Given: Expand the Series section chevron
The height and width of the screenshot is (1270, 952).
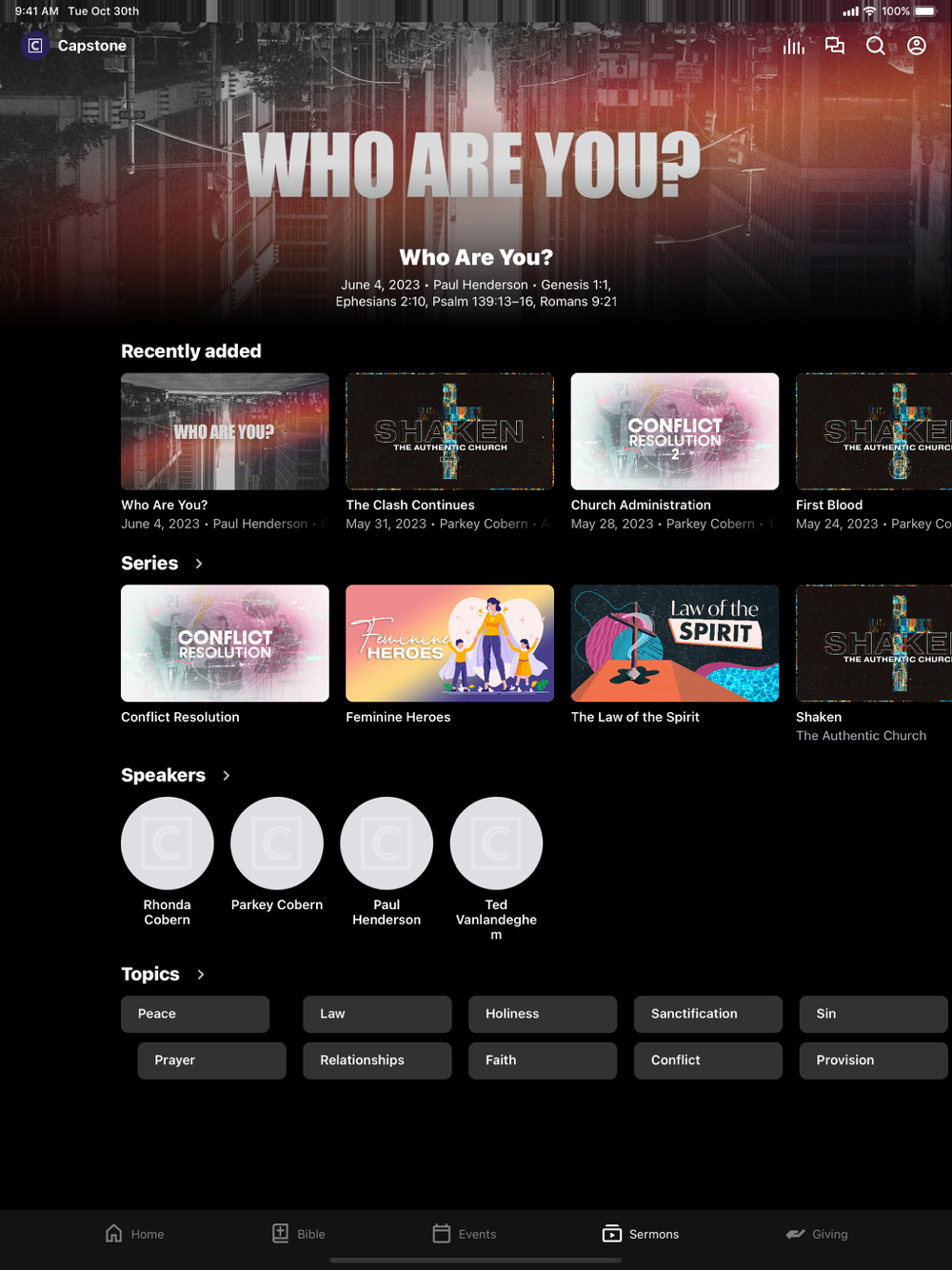Looking at the screenshot, I should pos(199,564).
